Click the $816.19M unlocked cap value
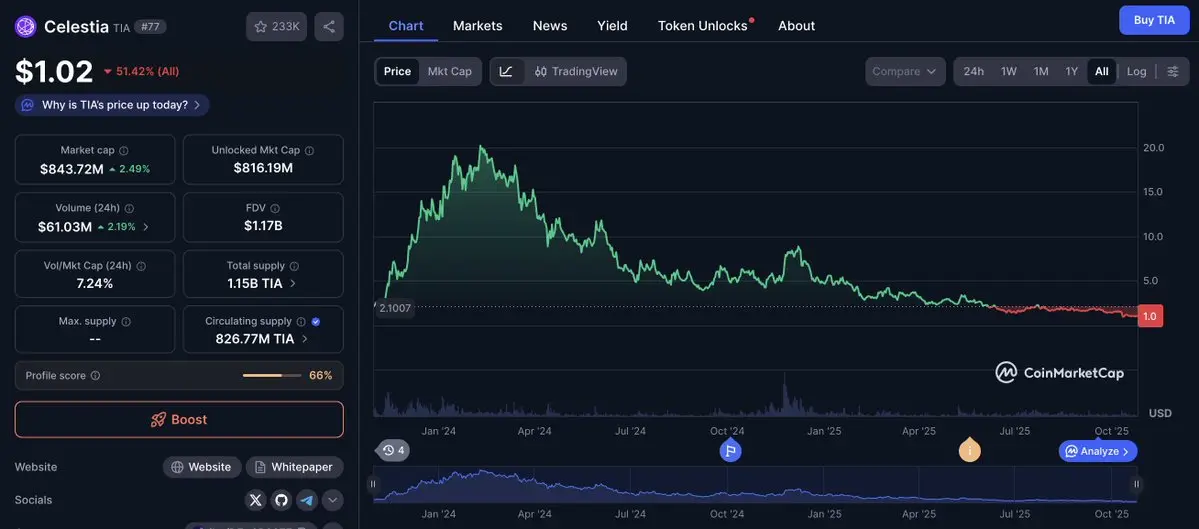This screenshot has width=1199, height=529. point(263,168)
